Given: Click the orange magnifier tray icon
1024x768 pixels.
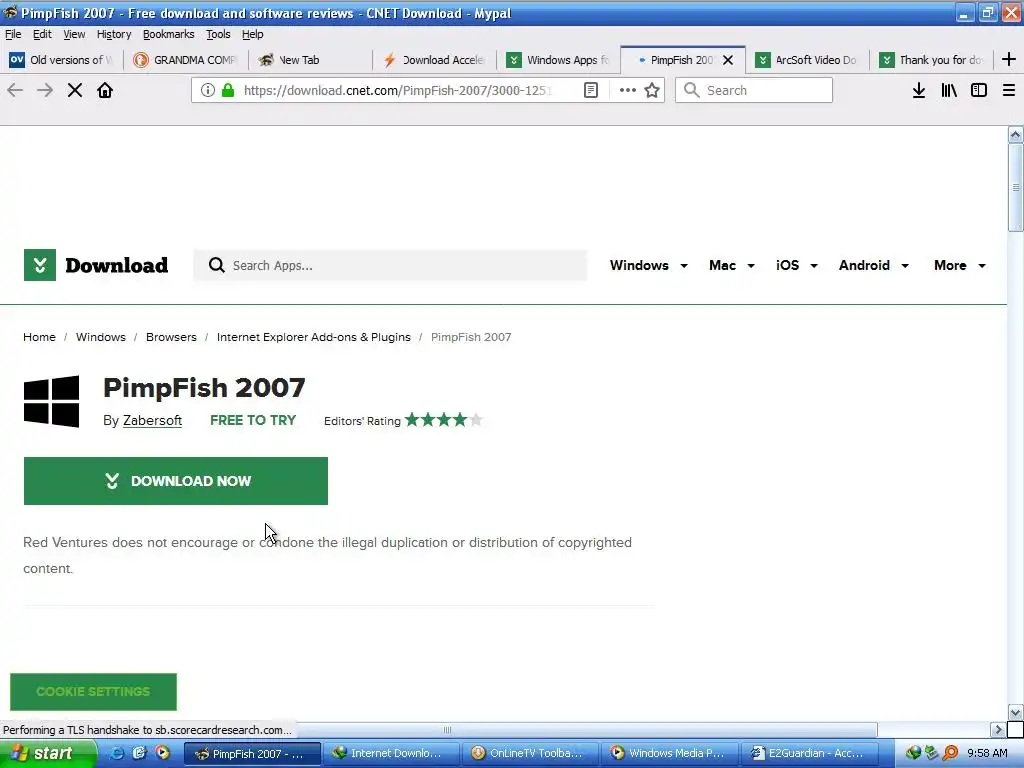Looking at the screenshot, I should (950, 753).
